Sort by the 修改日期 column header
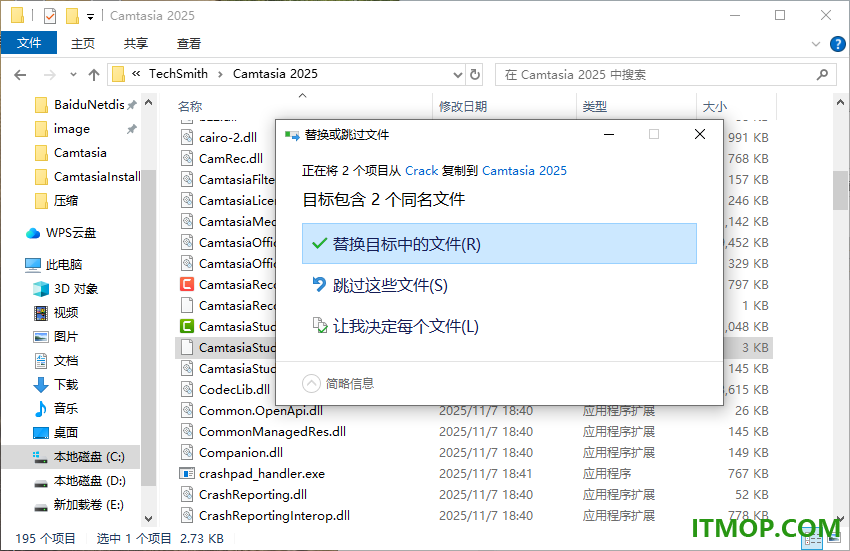 [463, 107]
